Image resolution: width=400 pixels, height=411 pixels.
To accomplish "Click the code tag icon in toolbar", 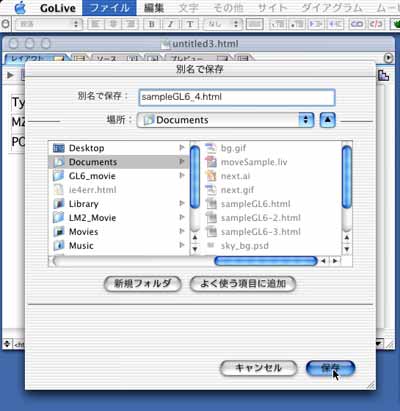I will (x=376, y=24).
